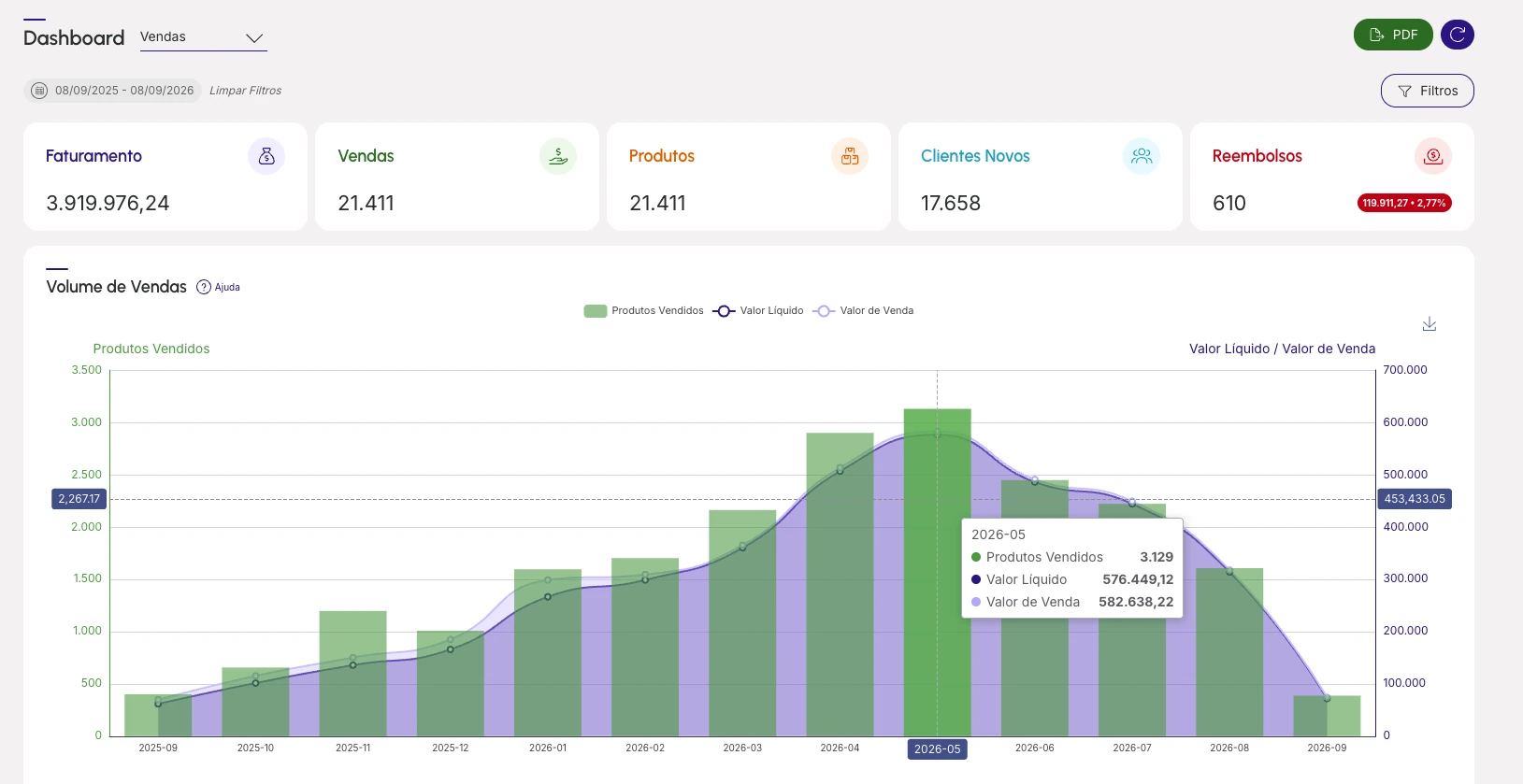Viewport: 1523px width, 784px height.
Task: Click the 2026-01 axis label
Action: tap(548, 748)
